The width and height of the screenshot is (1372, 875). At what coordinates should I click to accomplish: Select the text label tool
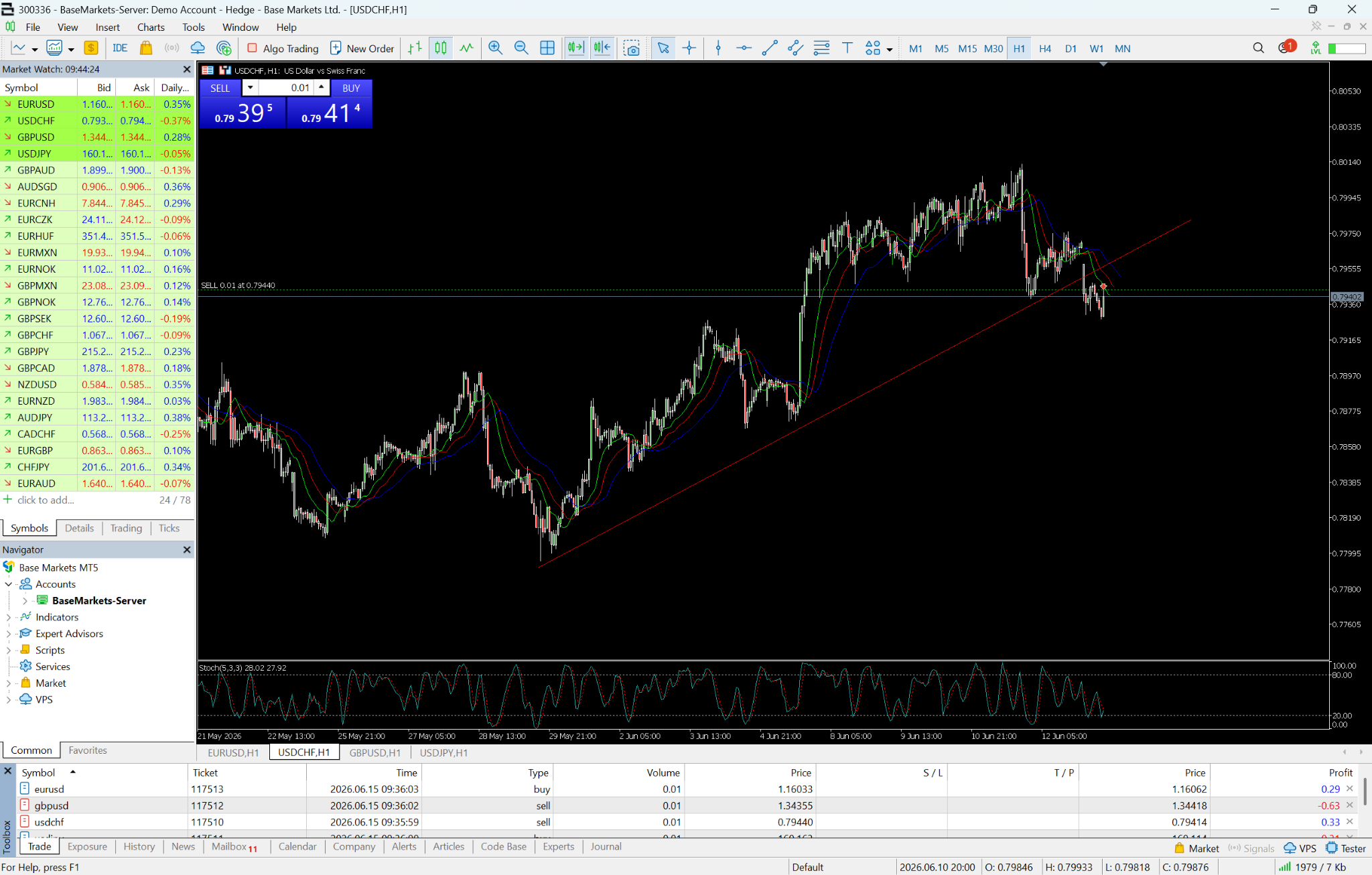click(x=847, y=48)
